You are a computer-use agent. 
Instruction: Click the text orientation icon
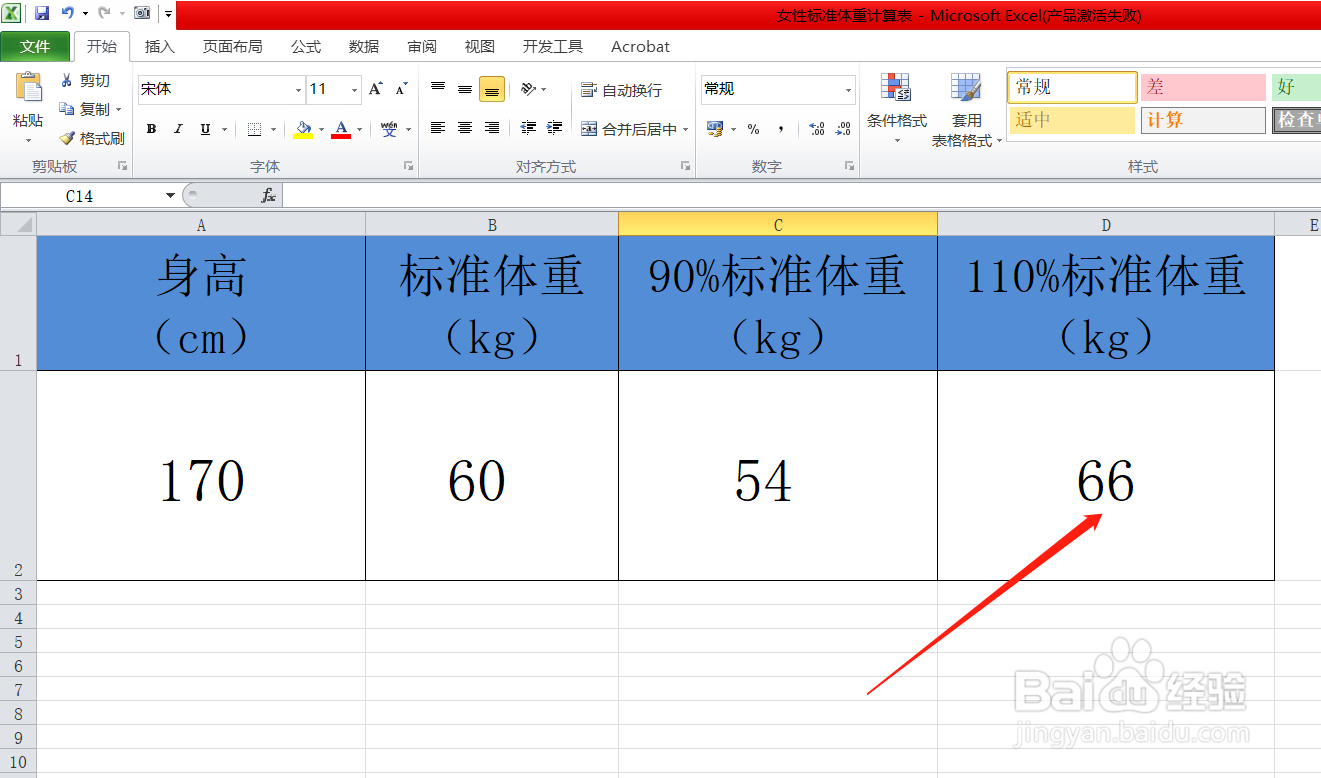529,89
